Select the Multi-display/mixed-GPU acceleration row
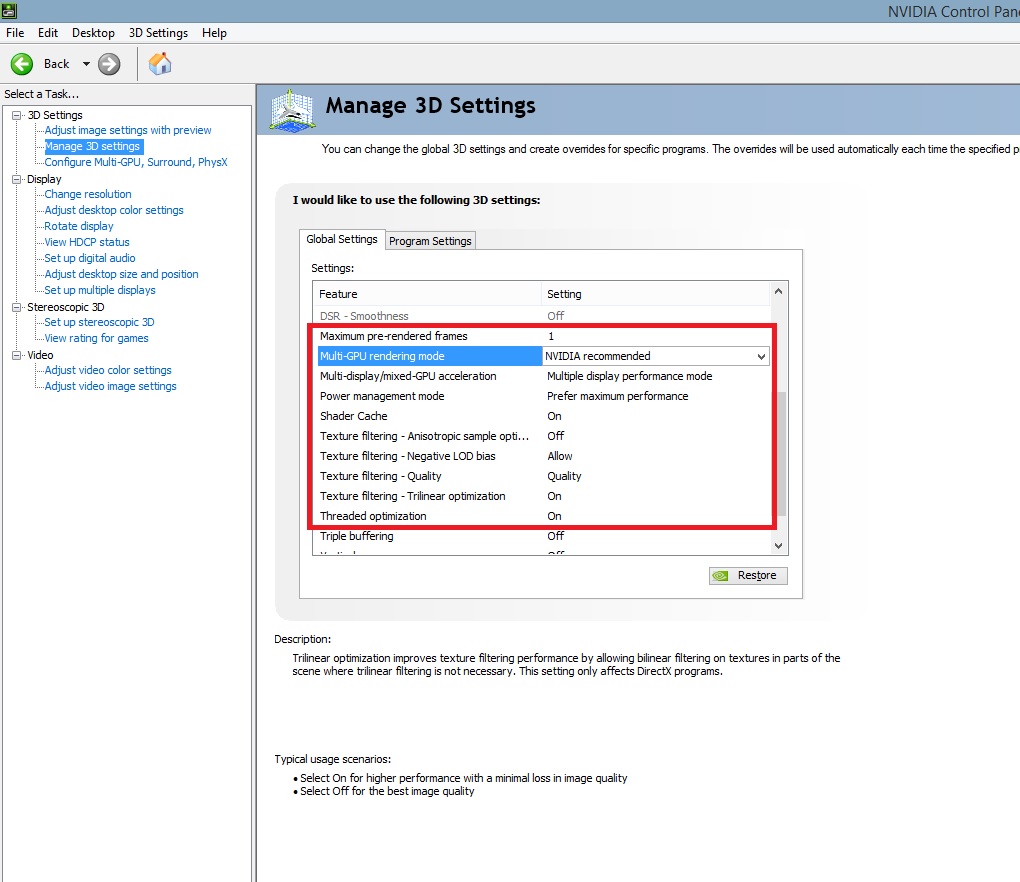 point(542,377)
